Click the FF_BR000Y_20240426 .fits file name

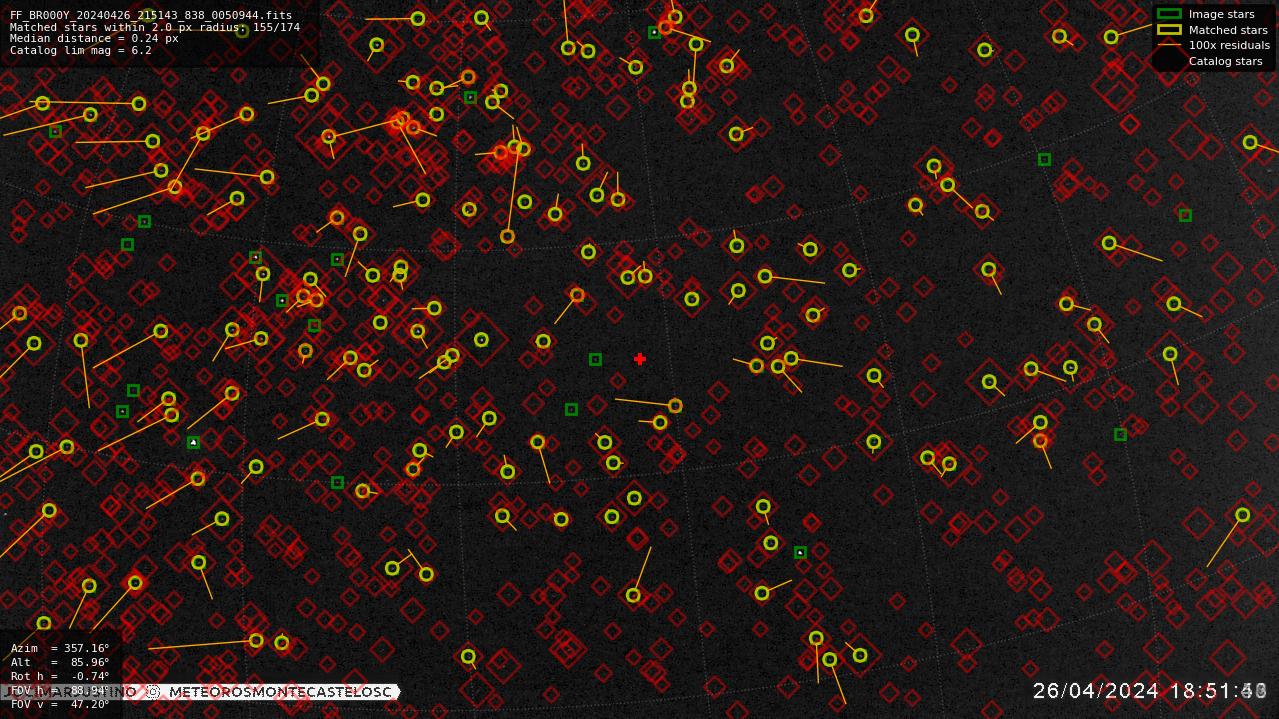(x=151, y=16)
